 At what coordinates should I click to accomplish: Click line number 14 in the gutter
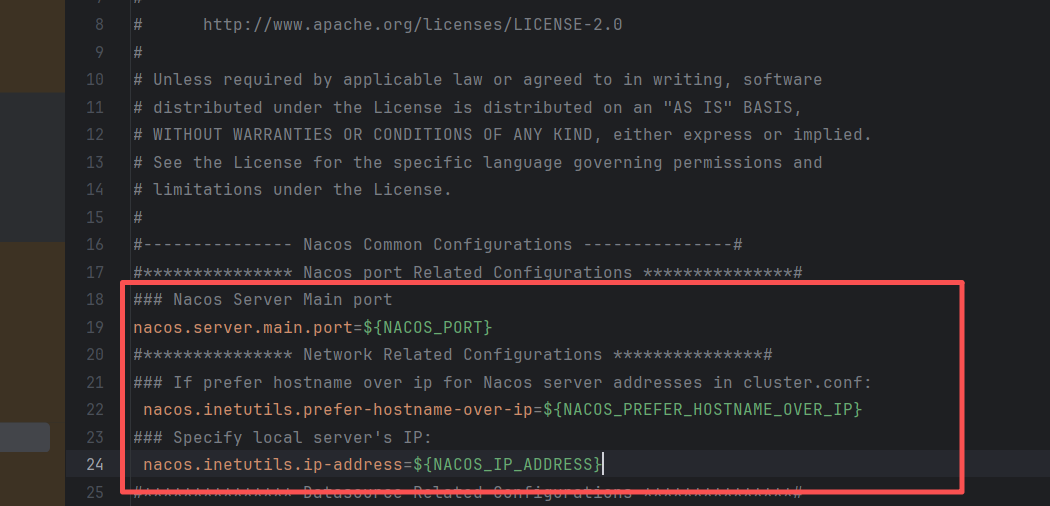pyautogui.click(x=95, y=189)
